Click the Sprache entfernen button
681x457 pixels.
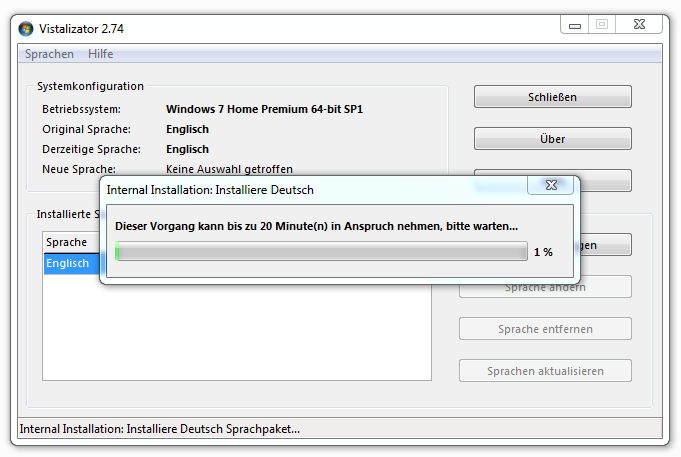click(x=545, y=329)
